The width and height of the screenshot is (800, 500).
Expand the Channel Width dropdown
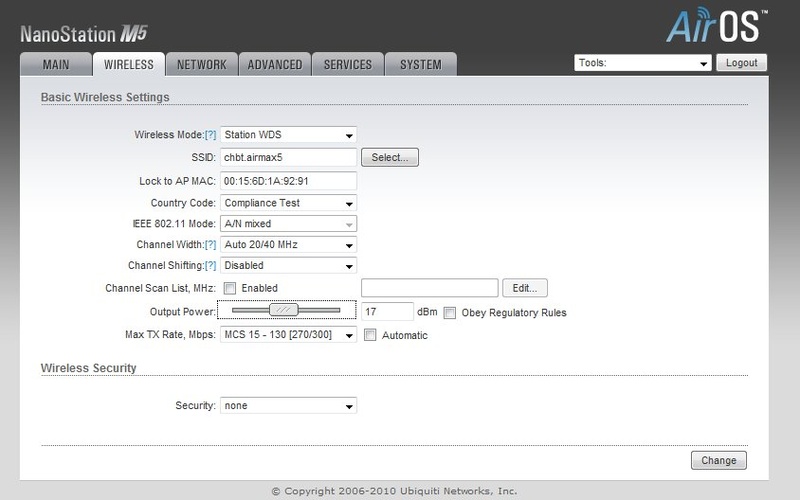tap(288, 244)
